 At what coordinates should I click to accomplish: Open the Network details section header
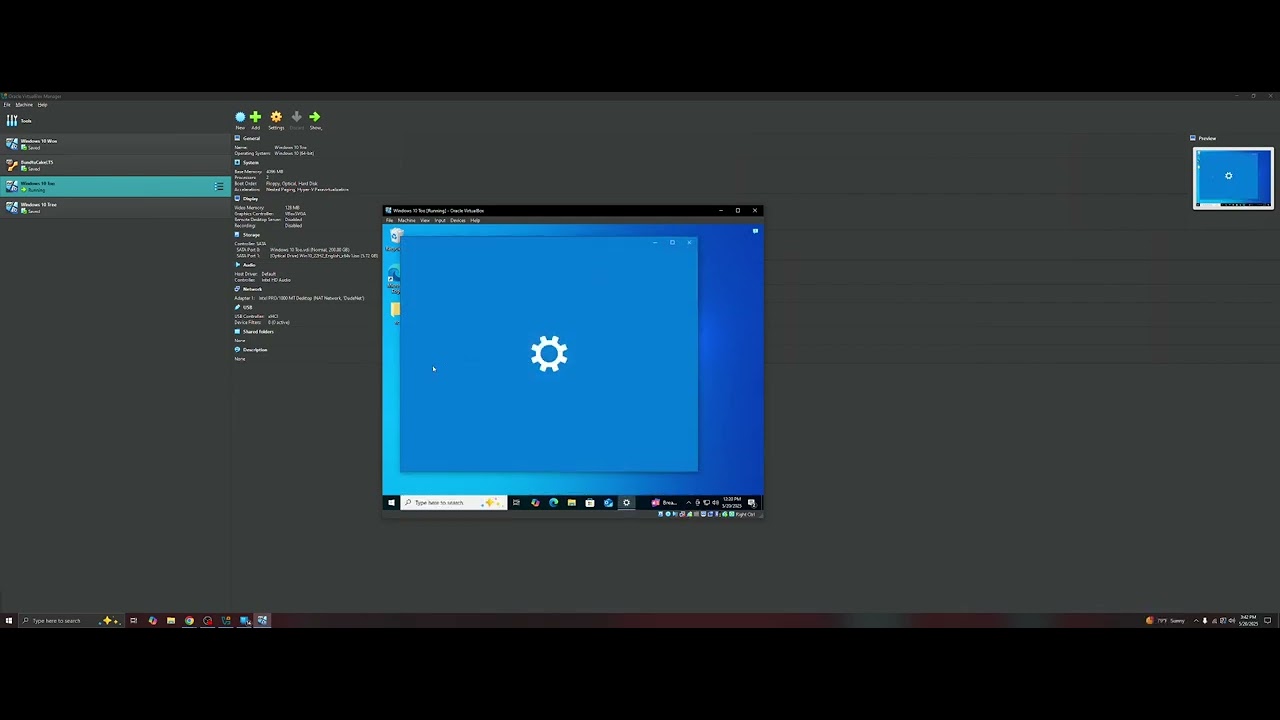(x=249, y=289)
